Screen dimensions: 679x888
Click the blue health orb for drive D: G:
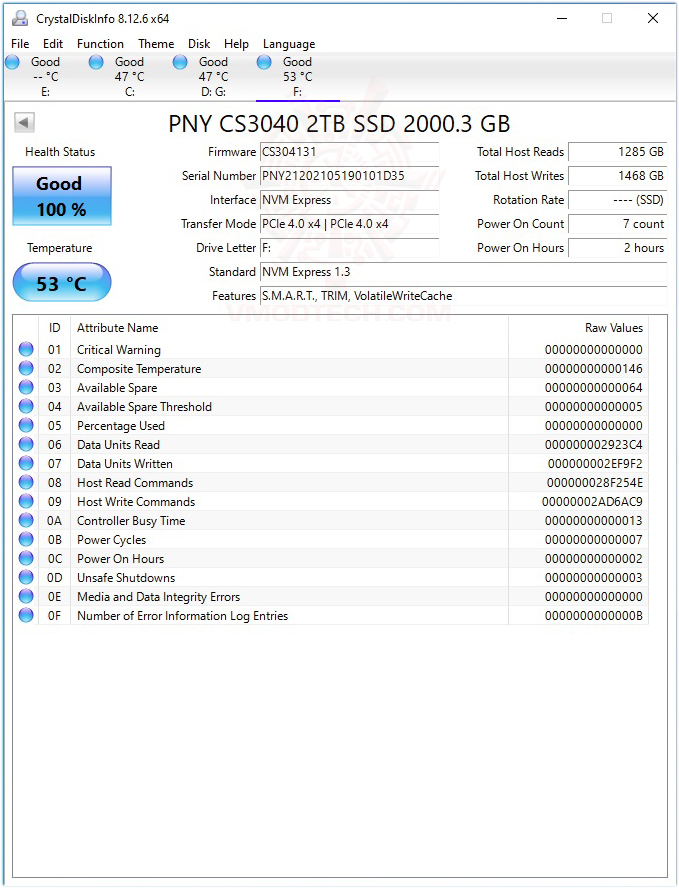click(180, 62)
